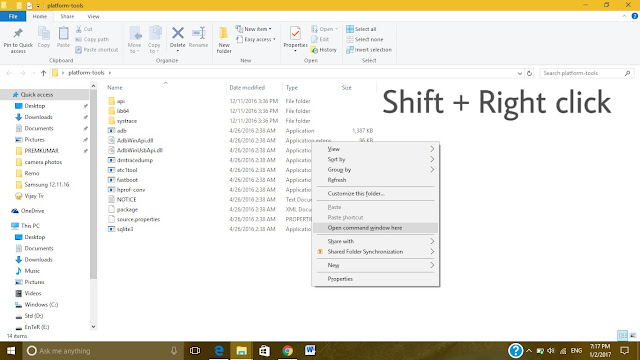Switch to large icons view in the status bar

633,336
